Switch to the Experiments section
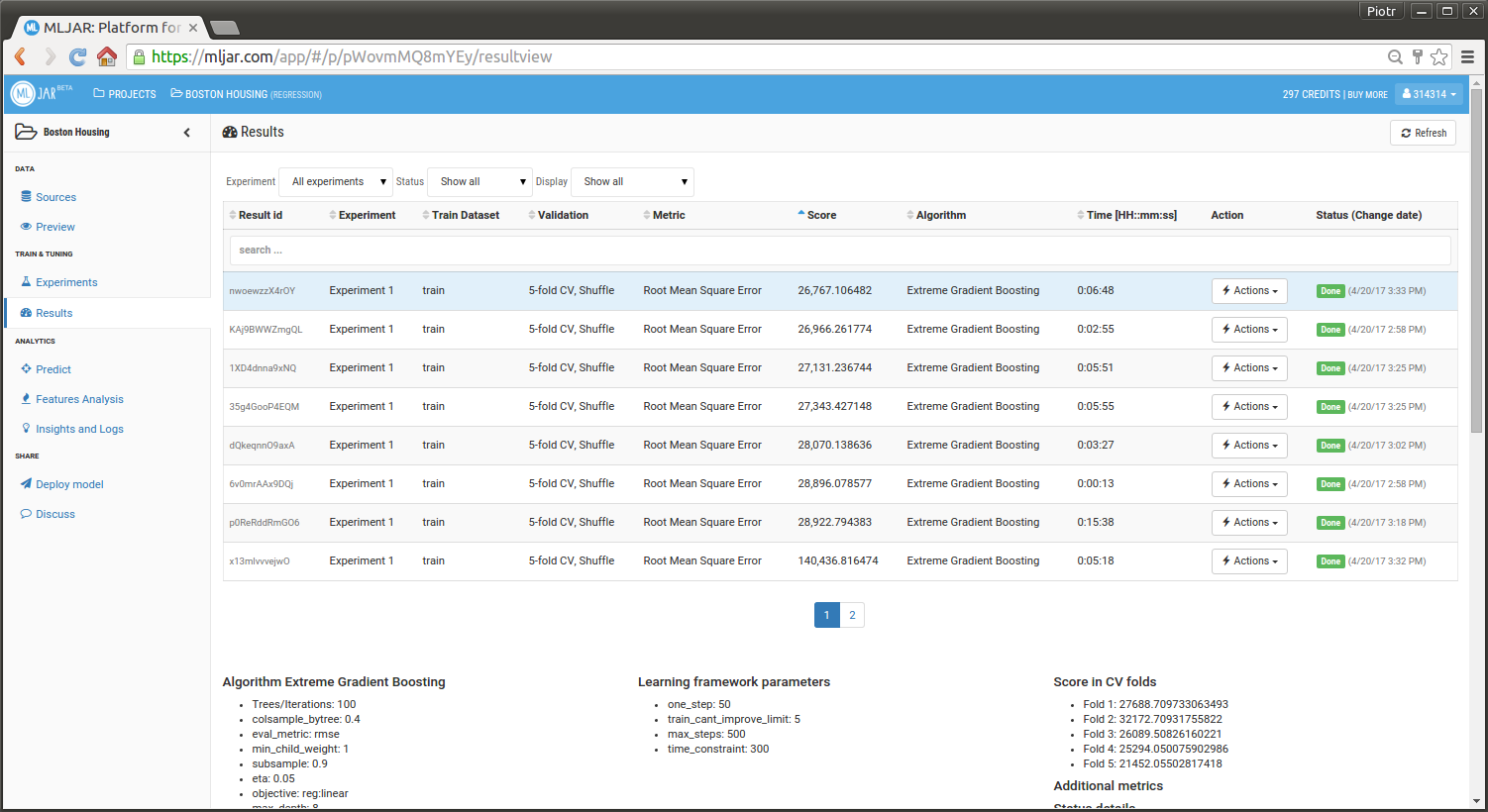Image resolution: width=1488 pixels, height=812 pixels. tap(66, 282)
